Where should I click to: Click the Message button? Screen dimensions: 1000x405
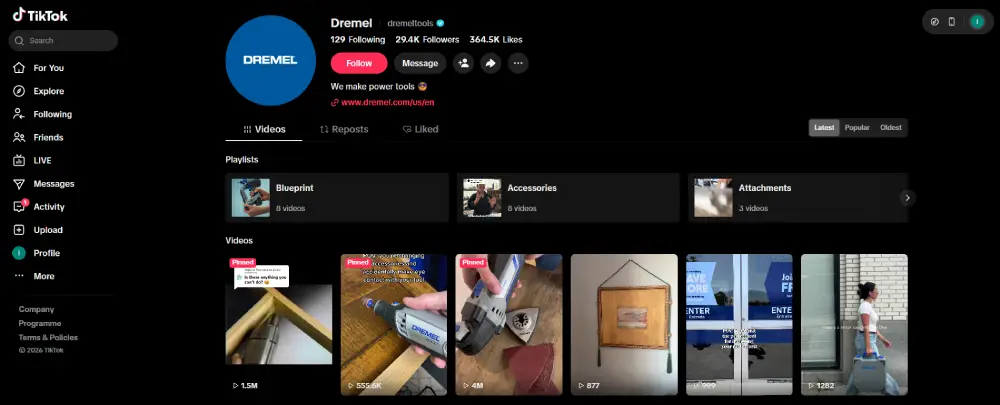(x=420, y=63)
